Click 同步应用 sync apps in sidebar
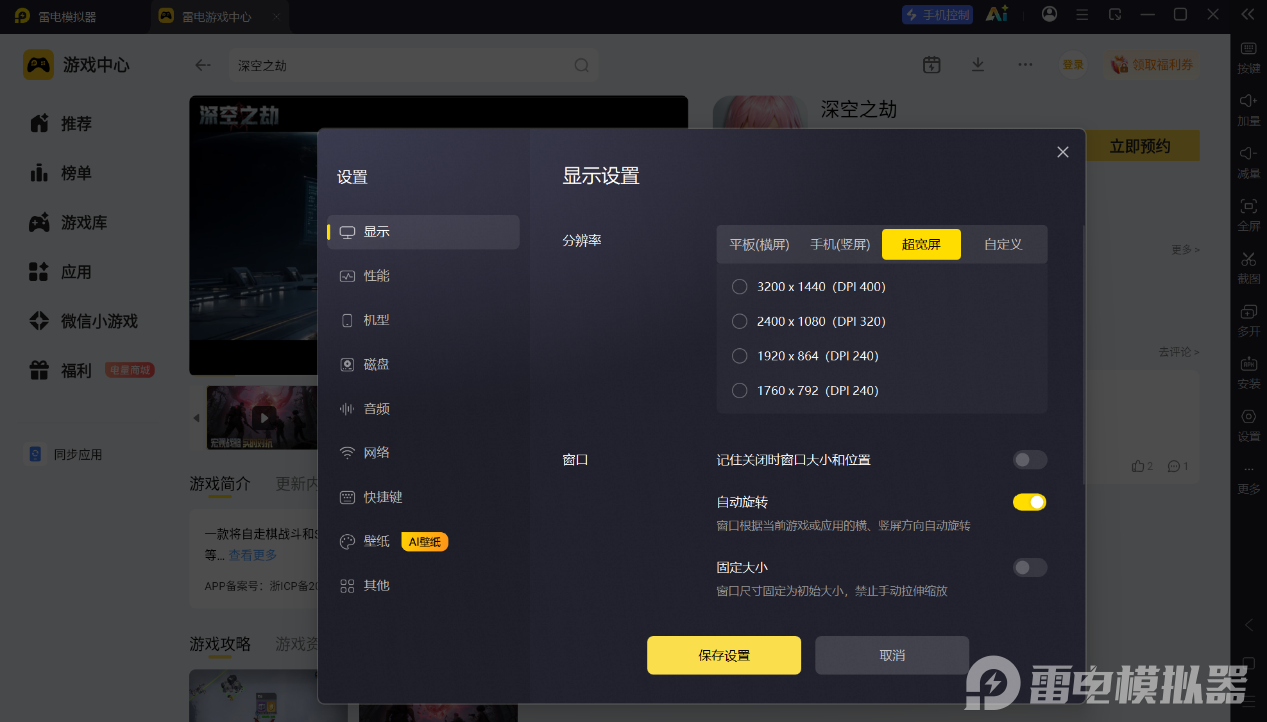This screenshot has width=1267, height=722. (x=66, y=454)
